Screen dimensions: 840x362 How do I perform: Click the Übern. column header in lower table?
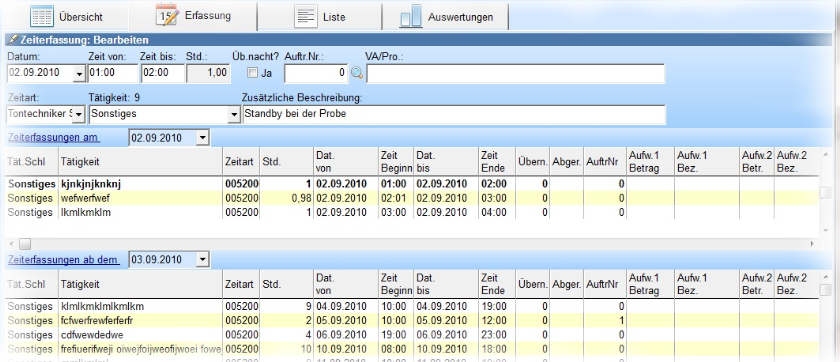click(x=532, y=284)
